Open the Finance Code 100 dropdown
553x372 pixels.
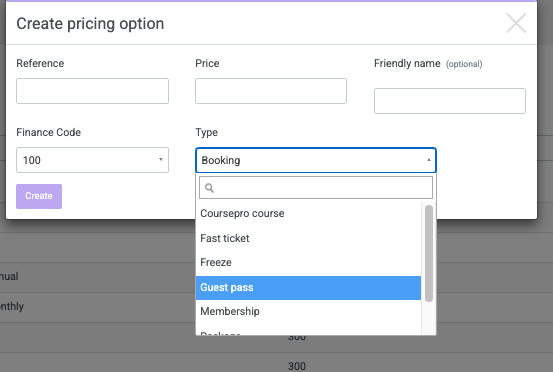pyautogui.click(x=92, y=160)
